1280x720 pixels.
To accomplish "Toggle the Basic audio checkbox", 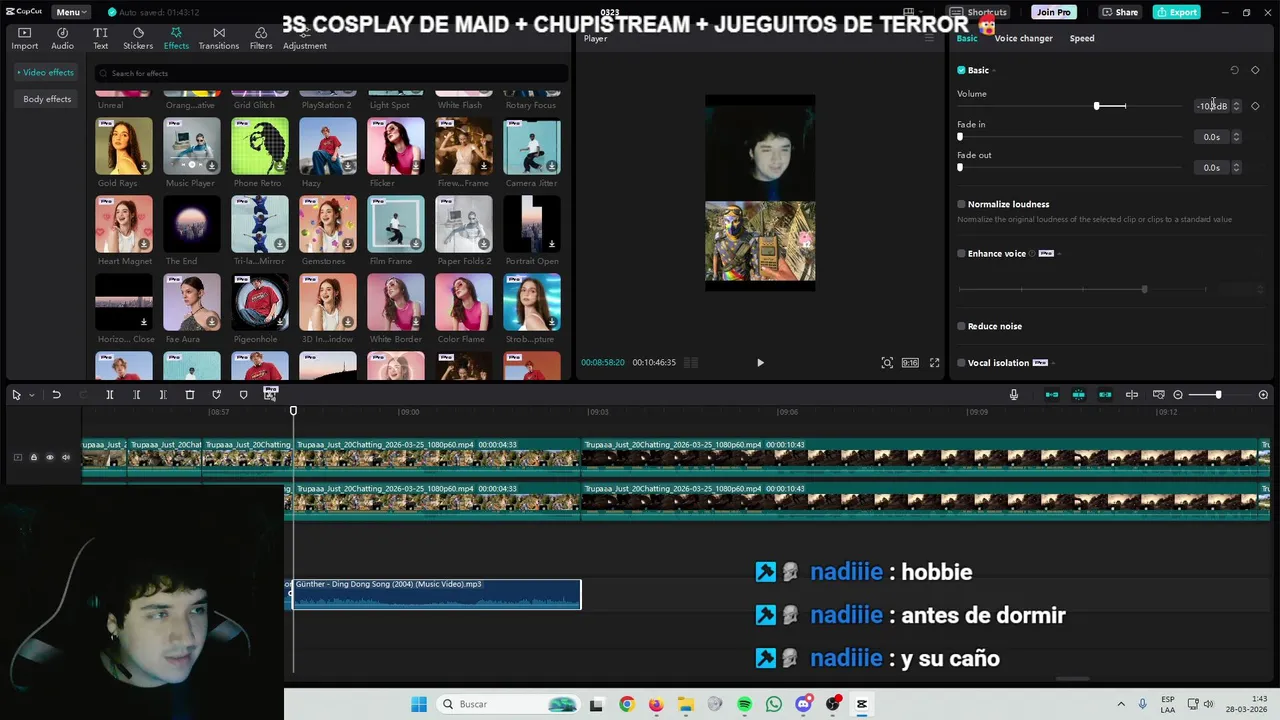I will 961,70.
